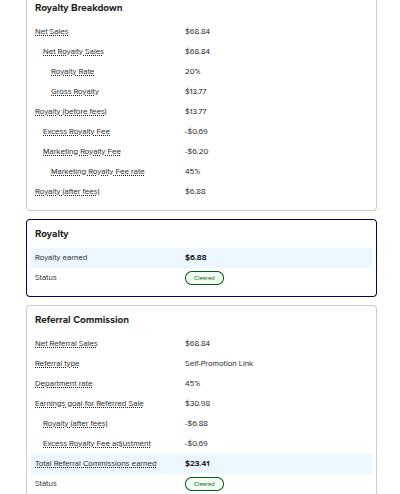Click the Self-Promotion Link value
This screenshot has height=494, width=400.
[x=219, y=364]
